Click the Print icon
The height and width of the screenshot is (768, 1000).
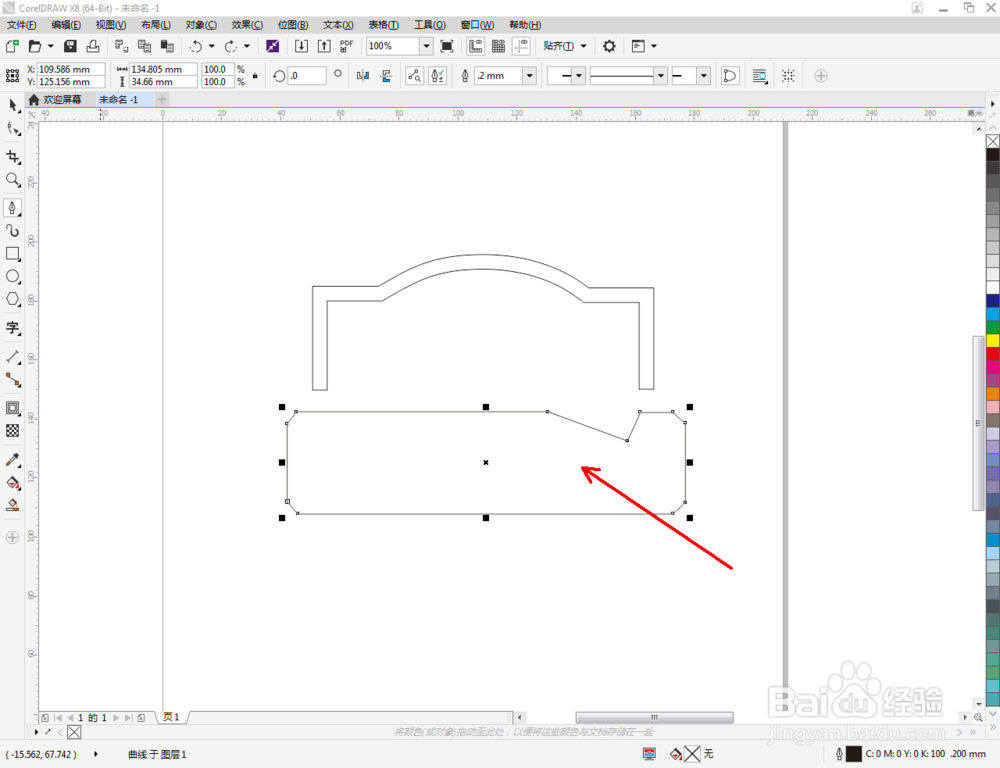93,46
